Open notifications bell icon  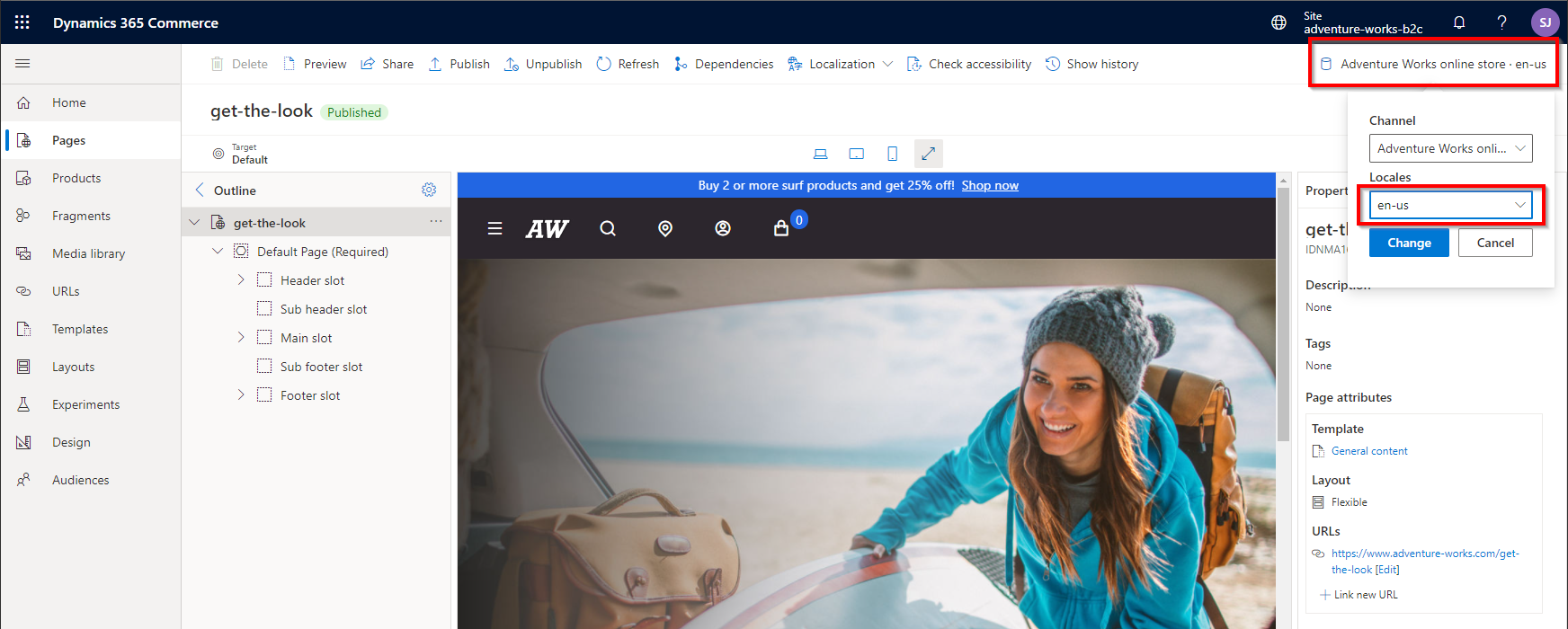(1459, 22)
